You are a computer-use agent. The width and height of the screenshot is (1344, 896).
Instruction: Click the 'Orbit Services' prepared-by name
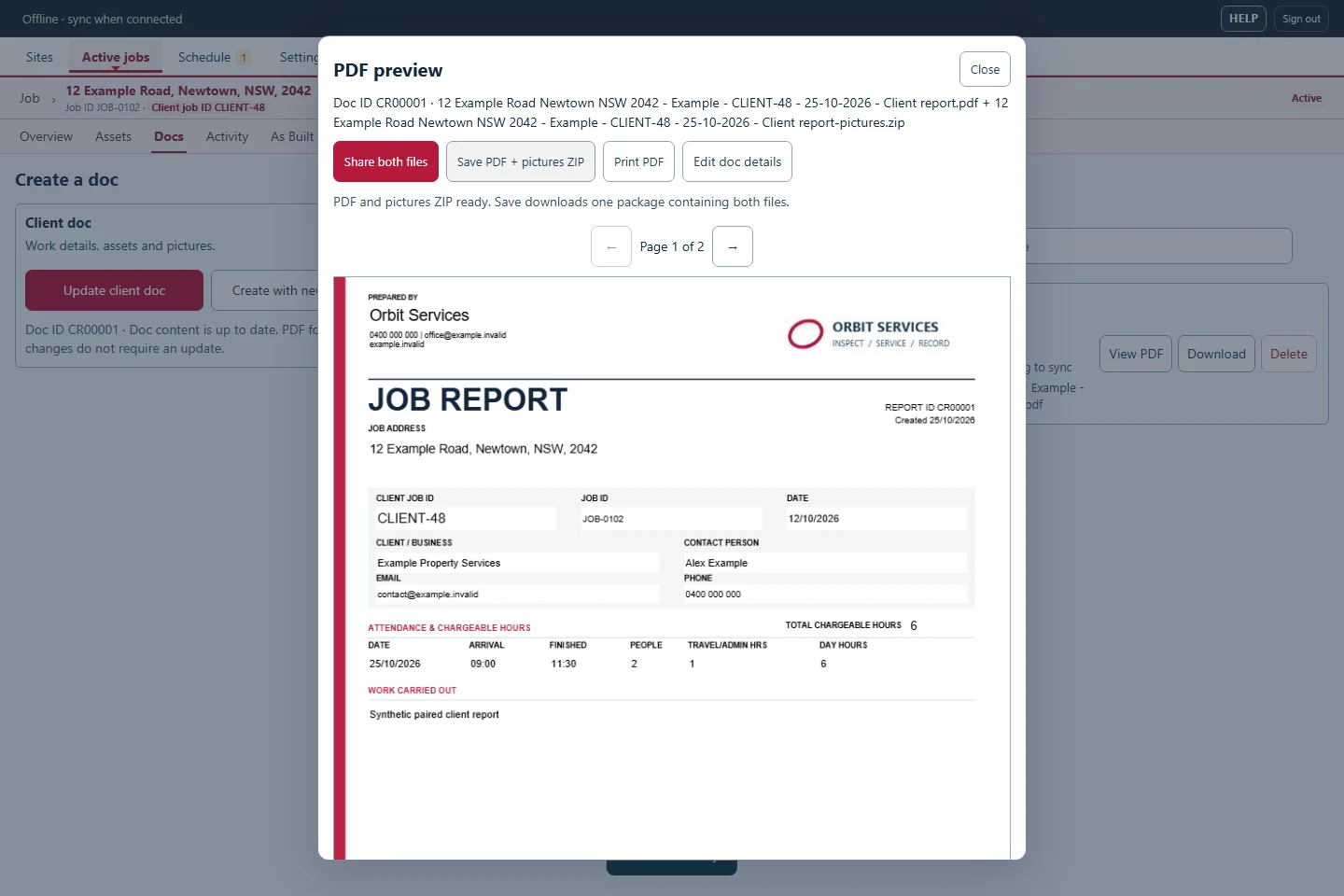[419, 315]
